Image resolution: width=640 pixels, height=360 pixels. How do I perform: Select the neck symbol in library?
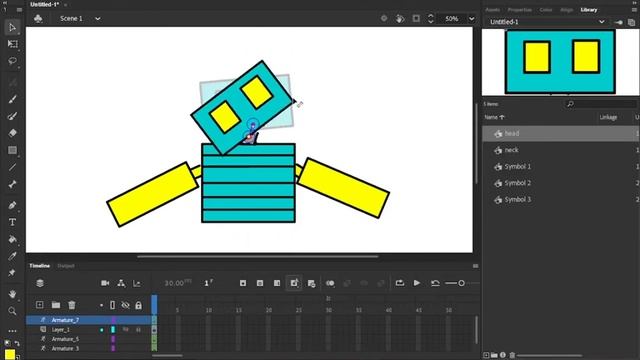(560, 150)
